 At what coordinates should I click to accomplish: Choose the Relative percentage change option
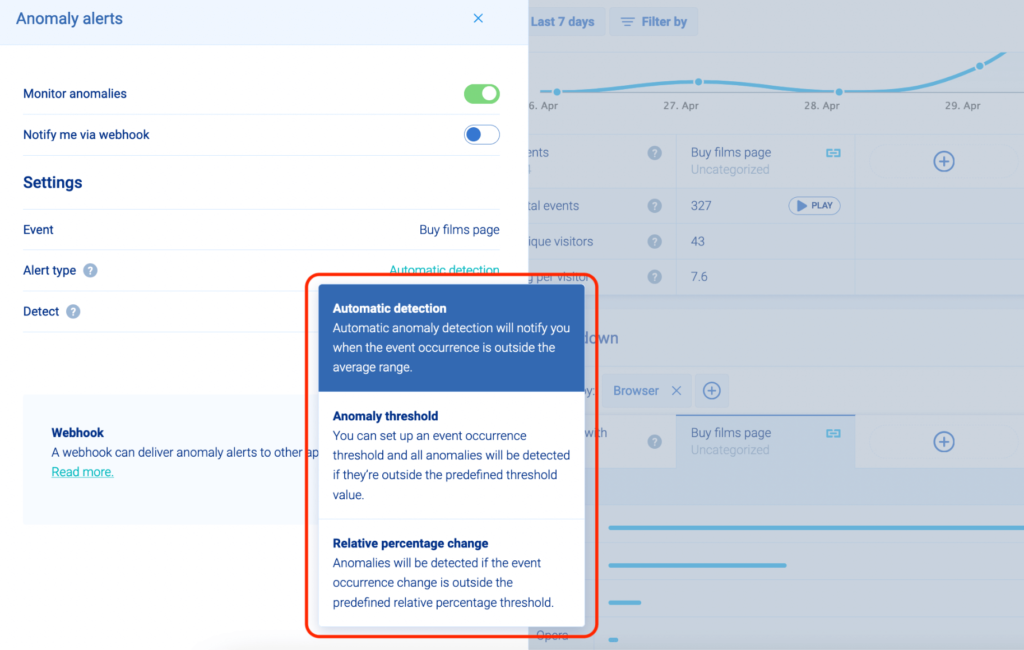tap(451, 573)
